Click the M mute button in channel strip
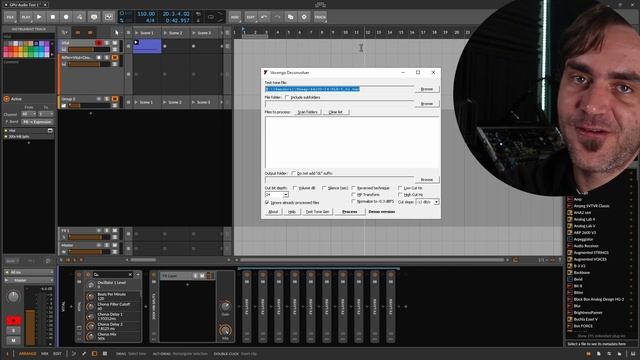This screenshot has width=640, height=360. point(13,340)
